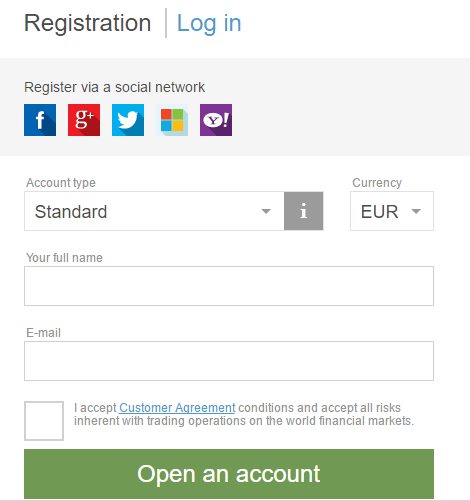
Task: Click the arrow beside Standard account type
Action: click(x=266, y=211)
